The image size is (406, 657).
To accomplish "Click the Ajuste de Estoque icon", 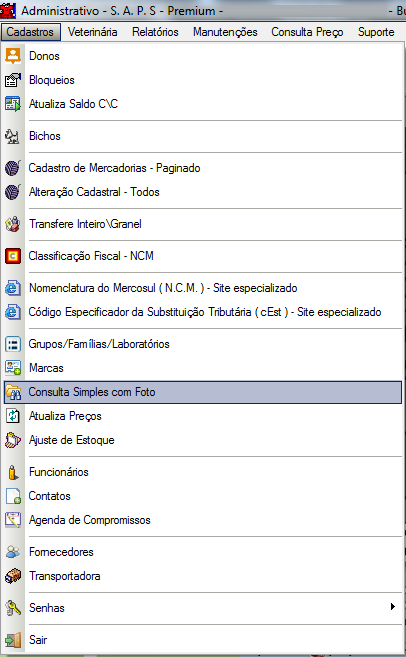I will [x=13, y=440].
